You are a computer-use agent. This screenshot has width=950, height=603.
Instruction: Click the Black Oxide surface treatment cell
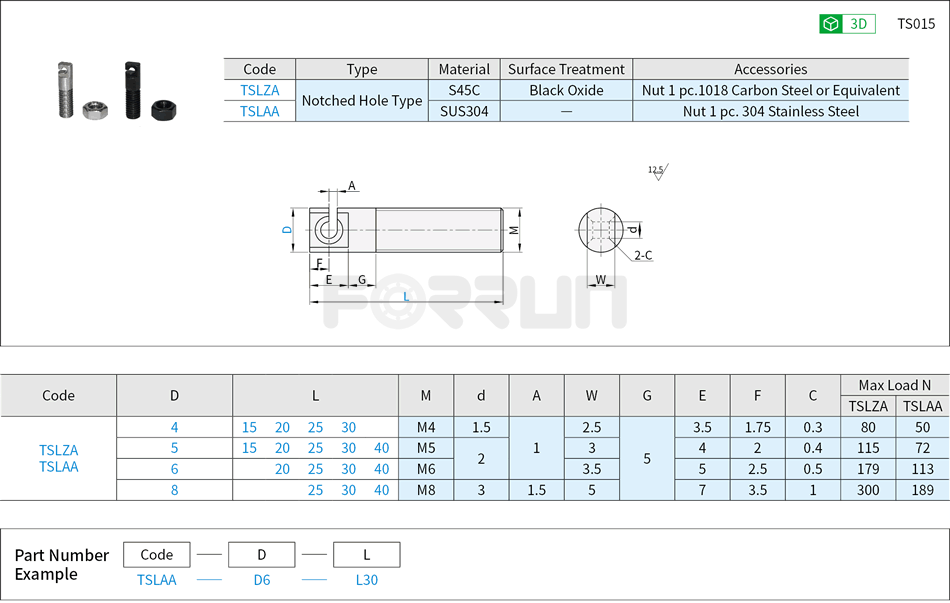point(565,90)
